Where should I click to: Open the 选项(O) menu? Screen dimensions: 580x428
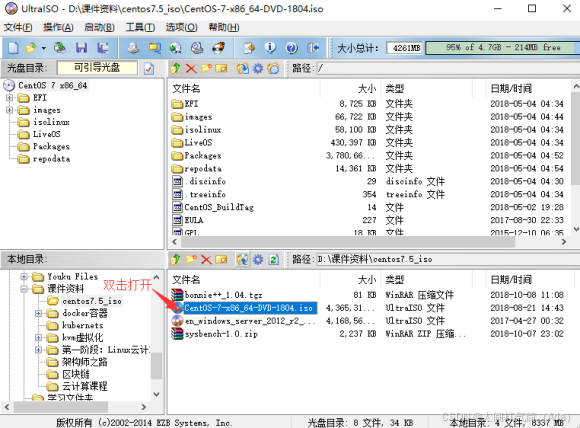tap(181, 27)
